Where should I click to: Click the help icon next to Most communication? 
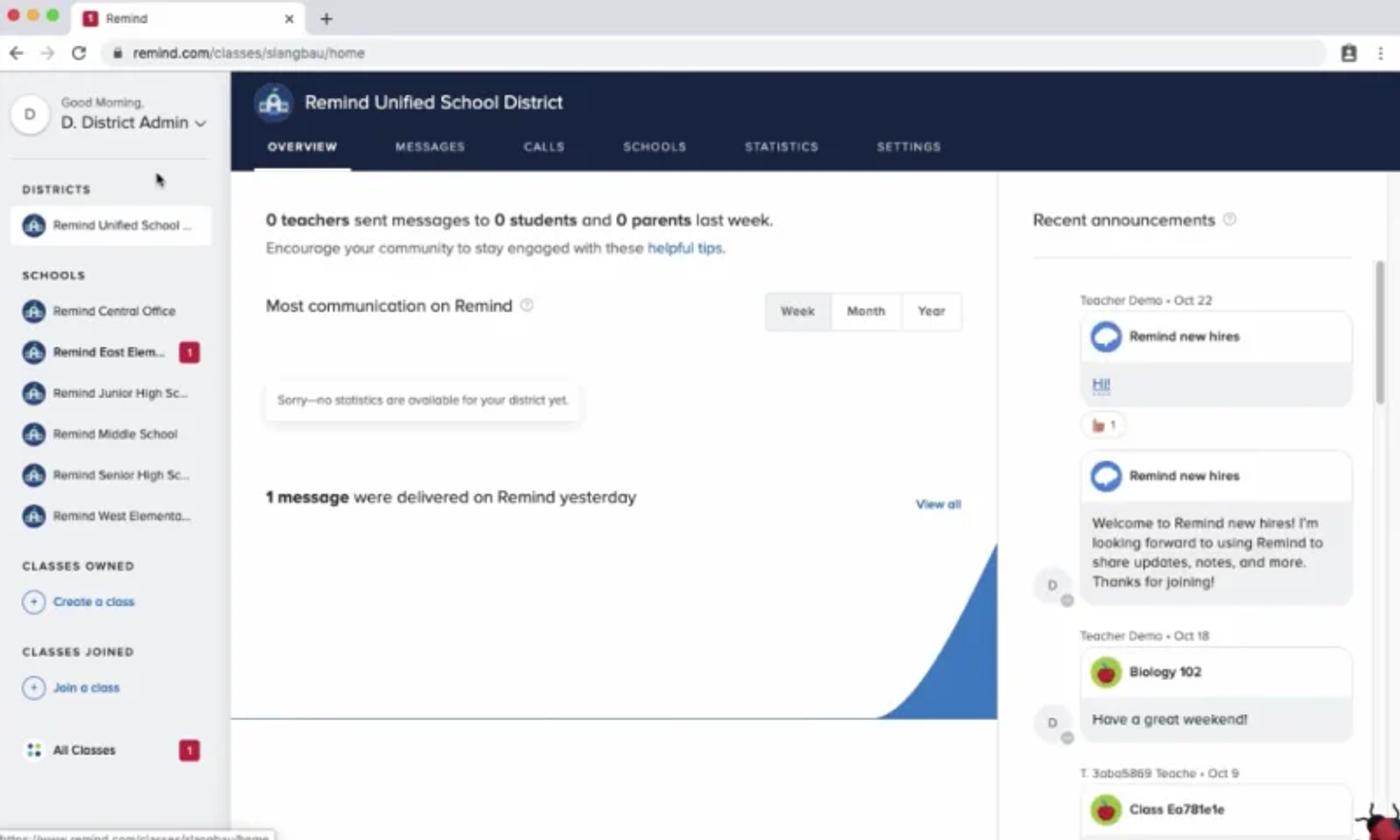point(527,306)
